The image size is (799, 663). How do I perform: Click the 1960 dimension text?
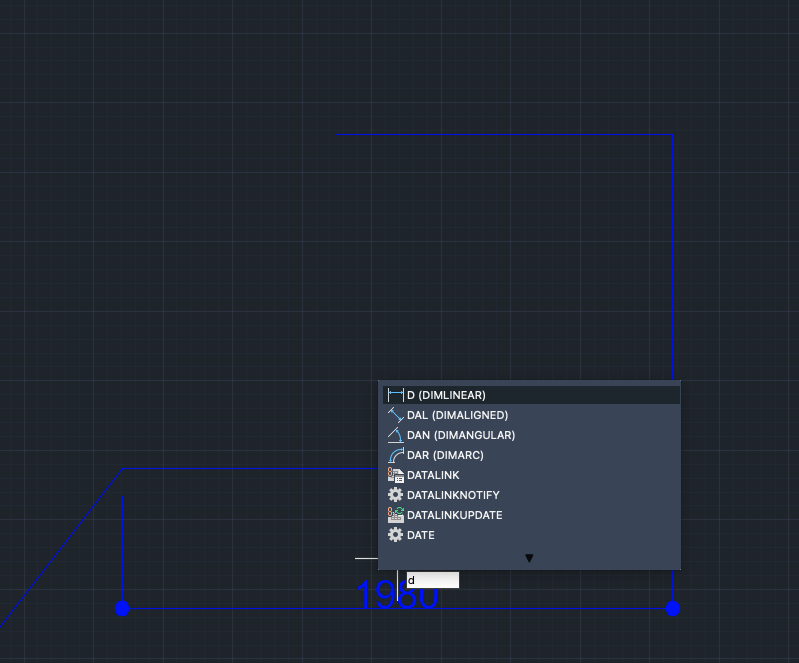pyautogui.click(x=380, y=598)
